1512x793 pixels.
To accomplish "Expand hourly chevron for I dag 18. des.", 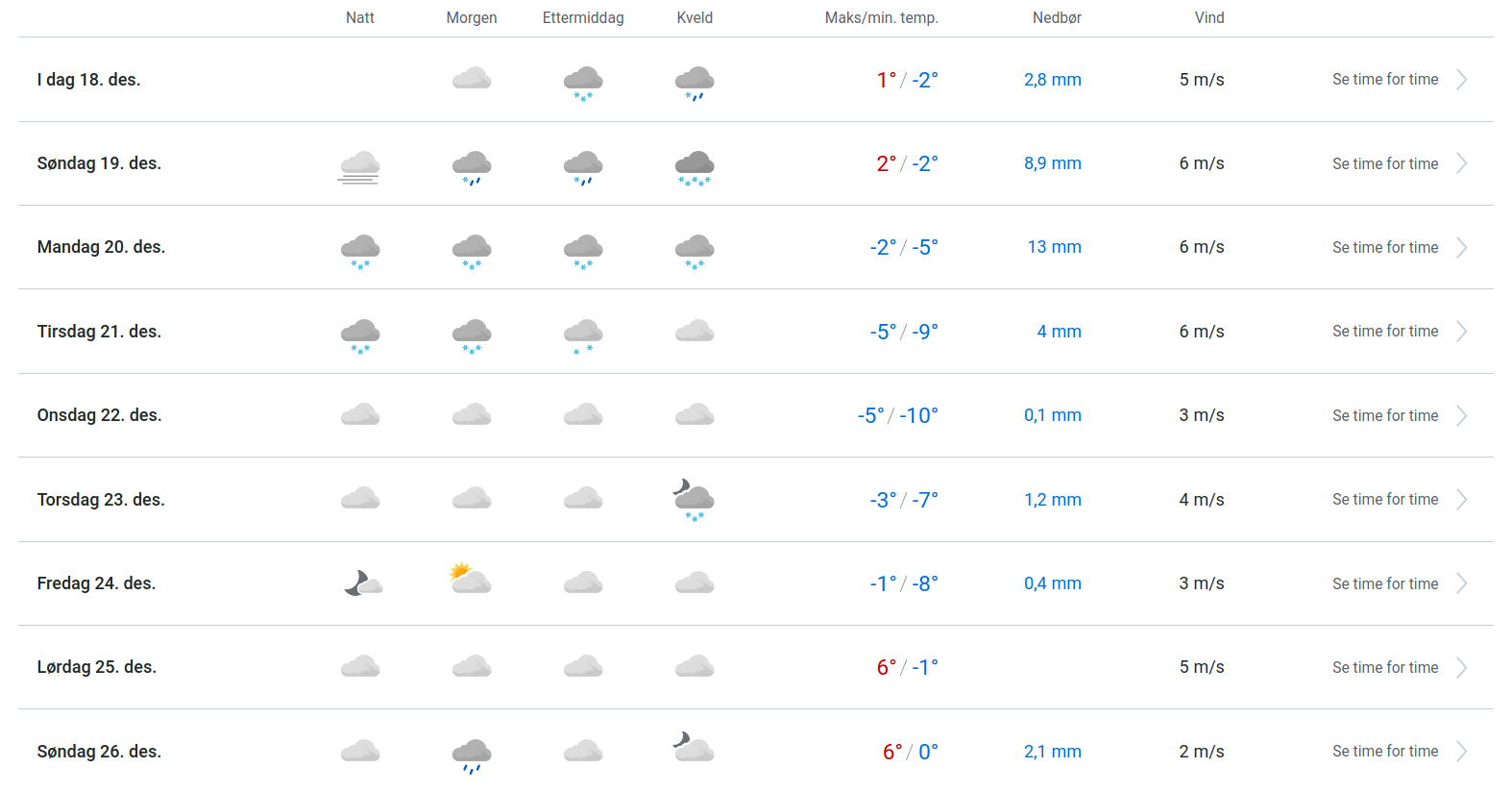I will [1461, 80].
